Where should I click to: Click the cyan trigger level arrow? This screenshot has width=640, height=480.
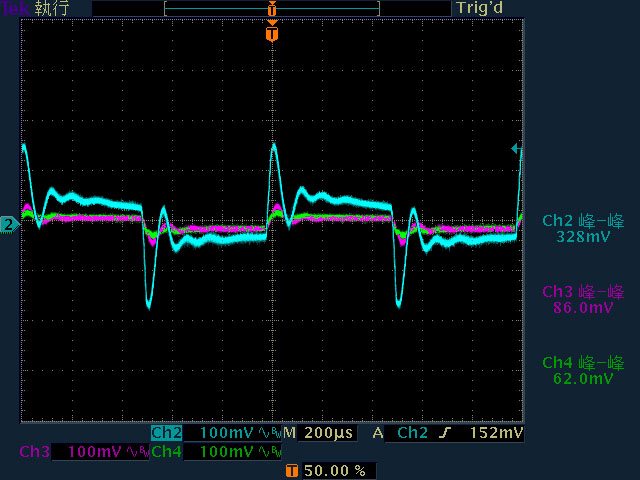click(516, 149)
